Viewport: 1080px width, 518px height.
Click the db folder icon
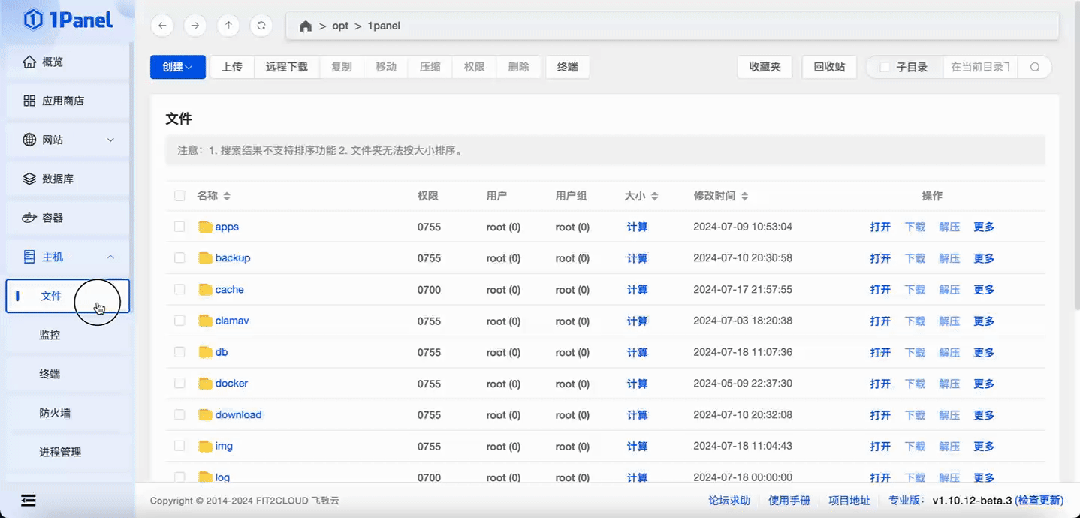click(205, 352)
